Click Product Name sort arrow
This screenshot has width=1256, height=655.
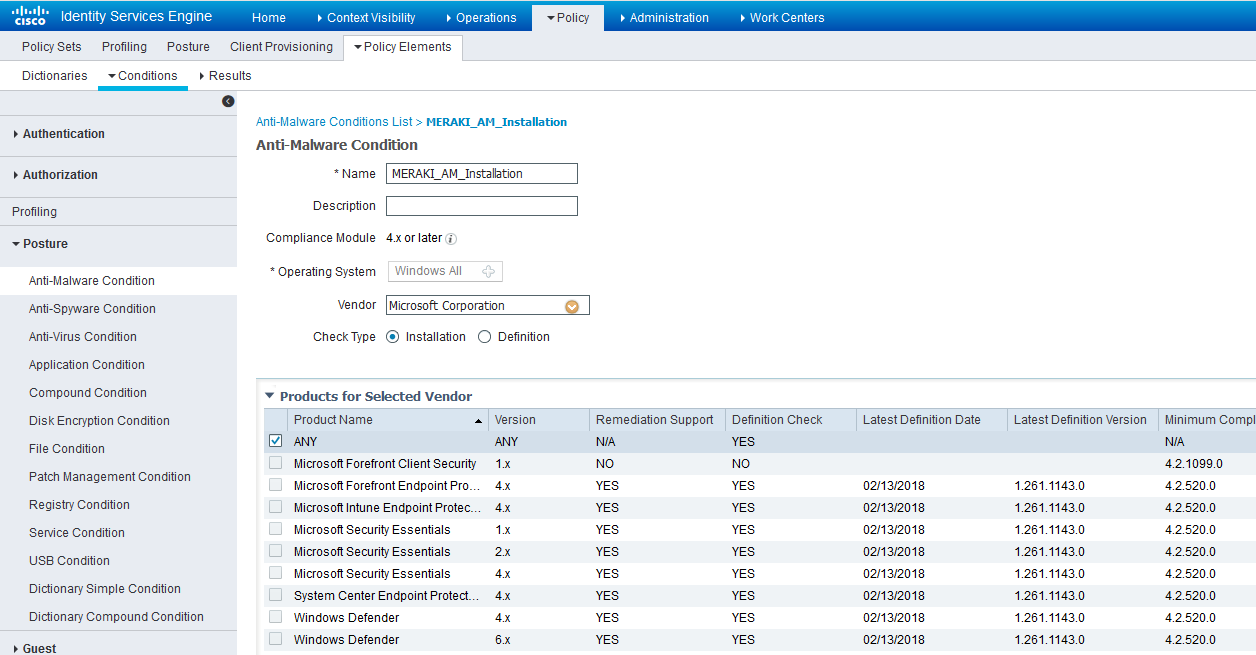click(478, 421)
